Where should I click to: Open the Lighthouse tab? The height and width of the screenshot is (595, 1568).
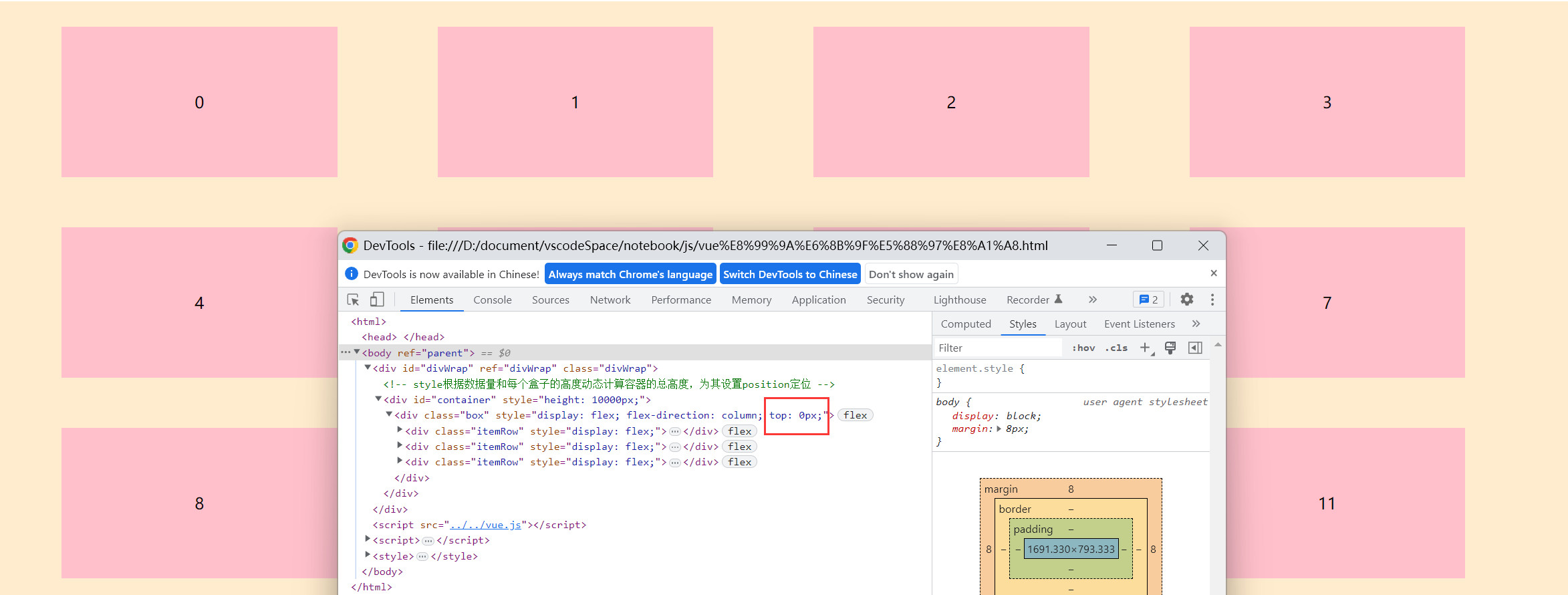coord(960,300)
